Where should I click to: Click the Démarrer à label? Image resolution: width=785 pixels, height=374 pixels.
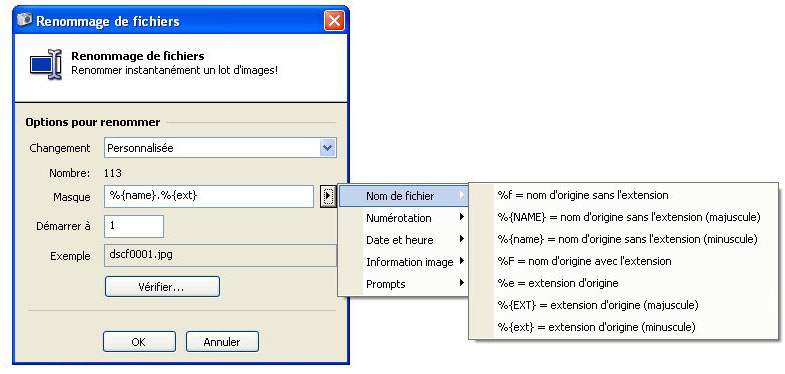tap(63, 226)
